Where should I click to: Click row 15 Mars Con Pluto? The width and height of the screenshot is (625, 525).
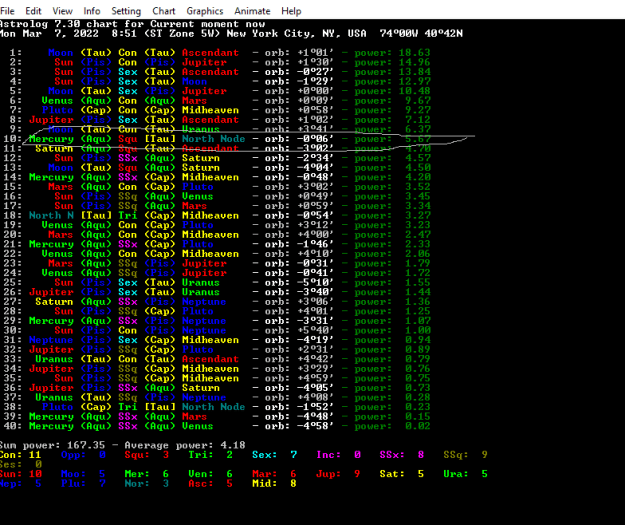click(x=217, y=187)
